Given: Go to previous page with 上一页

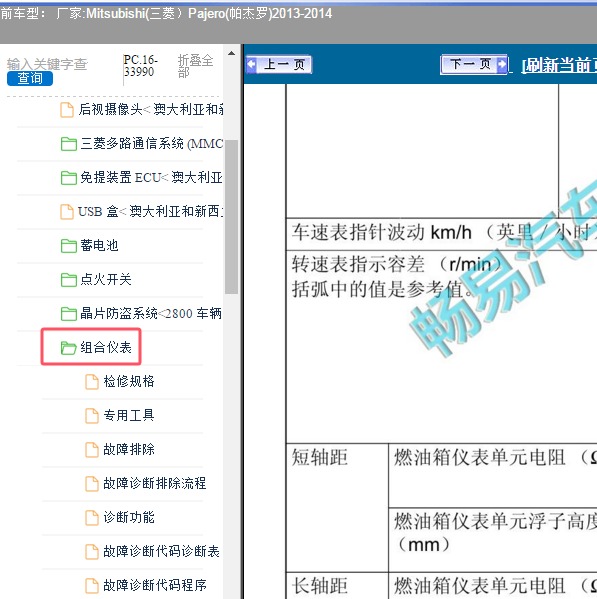Looking at the screenshot, I should [279, 65].
